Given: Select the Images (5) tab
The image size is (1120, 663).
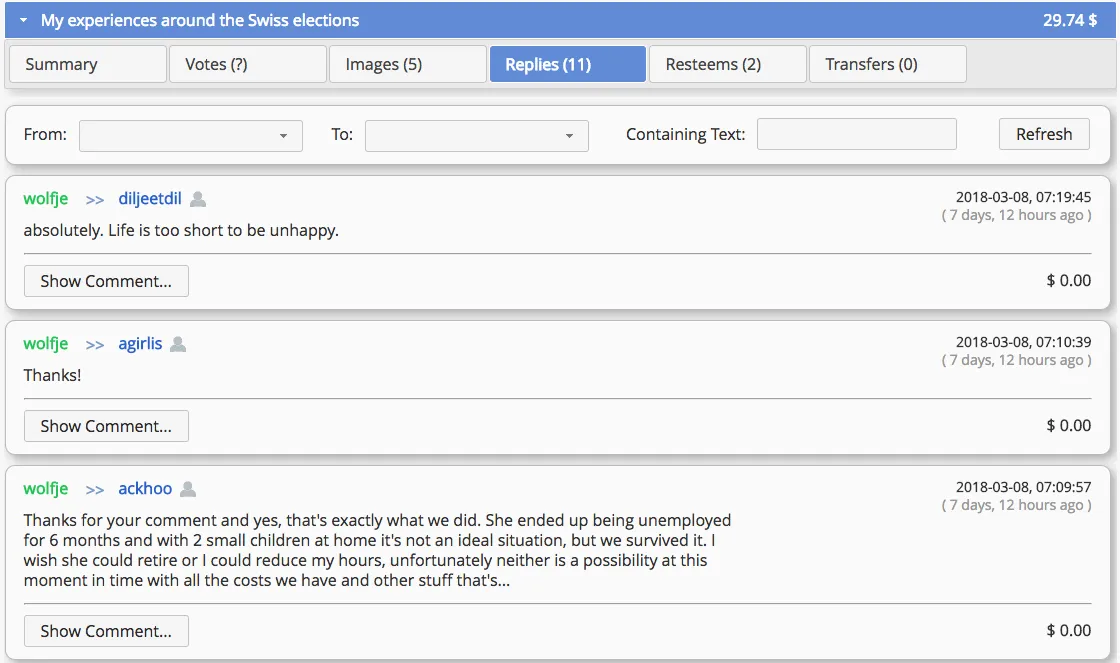Looking at the screenshot, I should 407,64.
